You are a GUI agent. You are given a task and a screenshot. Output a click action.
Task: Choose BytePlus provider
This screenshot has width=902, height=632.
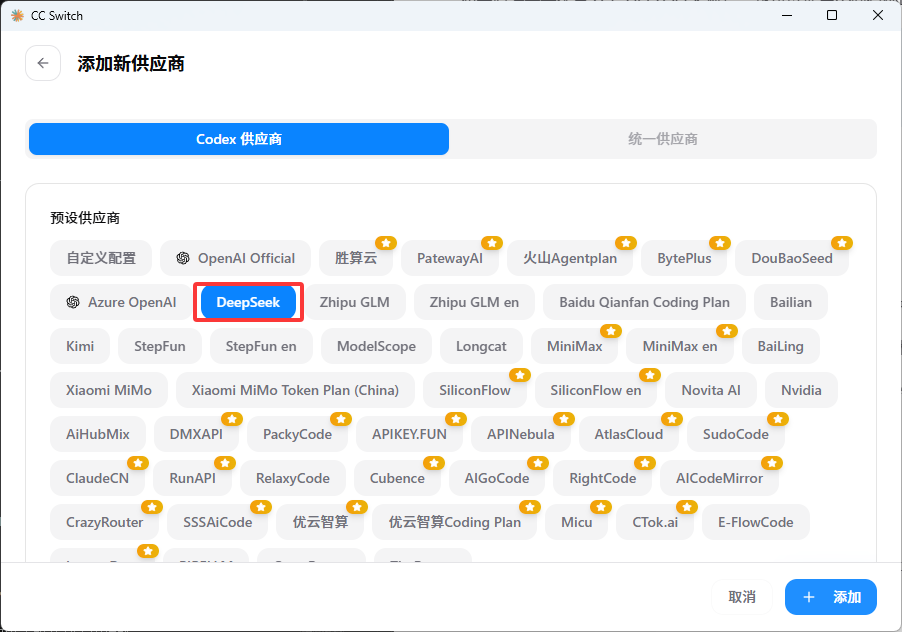click(x=684, y=258)
